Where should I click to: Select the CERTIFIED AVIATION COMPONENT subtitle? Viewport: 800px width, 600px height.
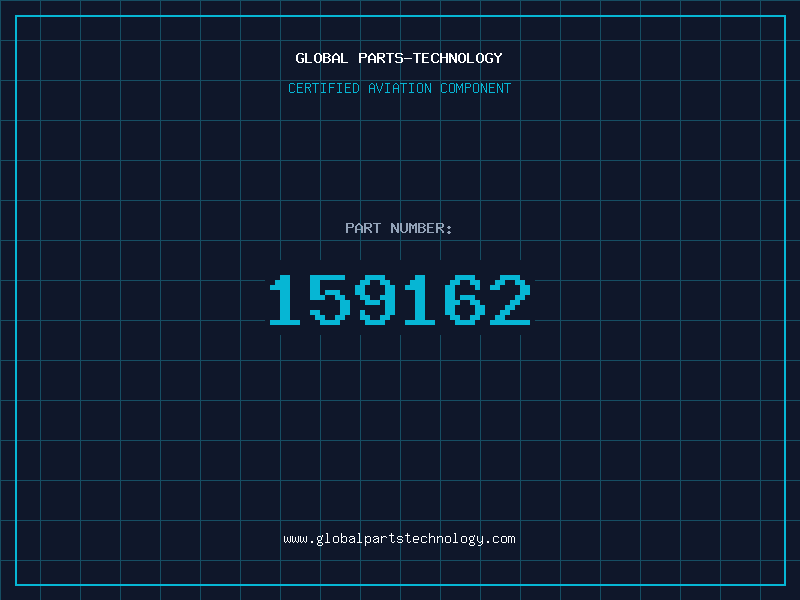[399, 88]
